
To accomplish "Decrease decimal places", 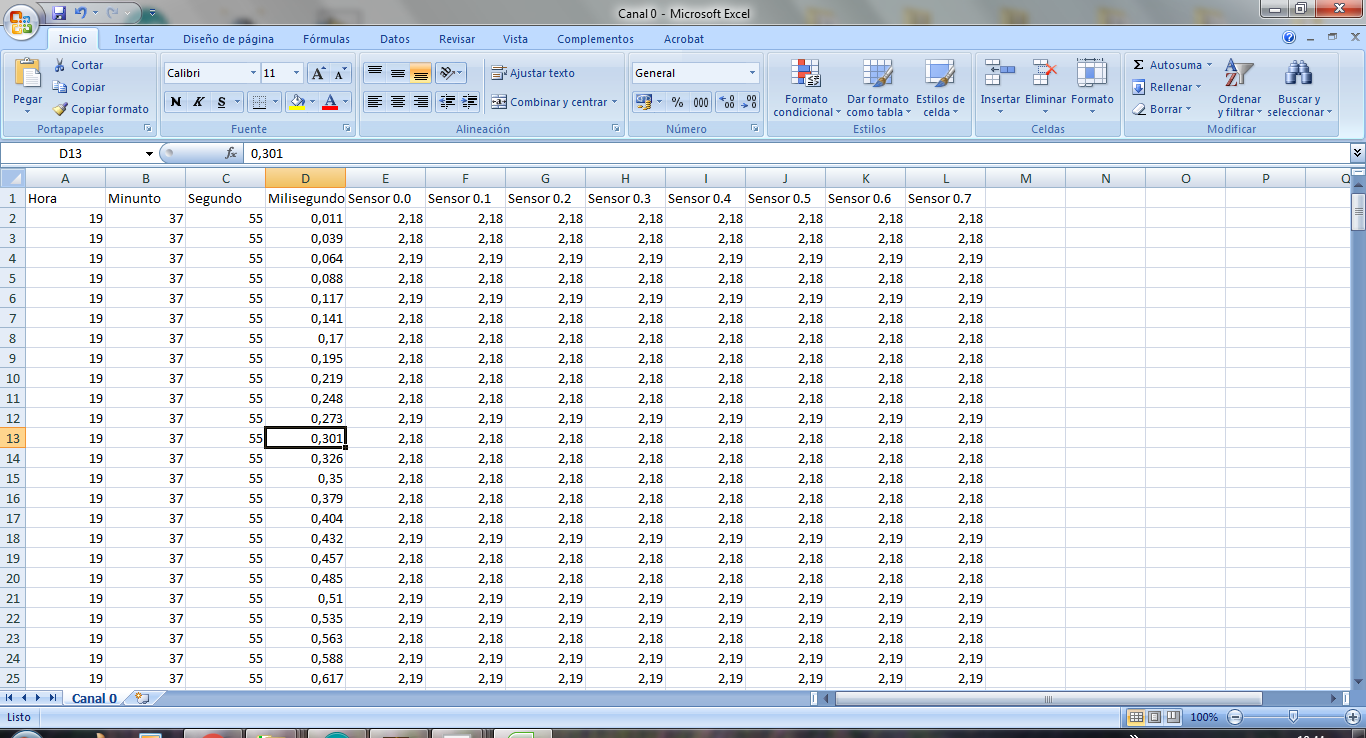I will click(749, 102).
